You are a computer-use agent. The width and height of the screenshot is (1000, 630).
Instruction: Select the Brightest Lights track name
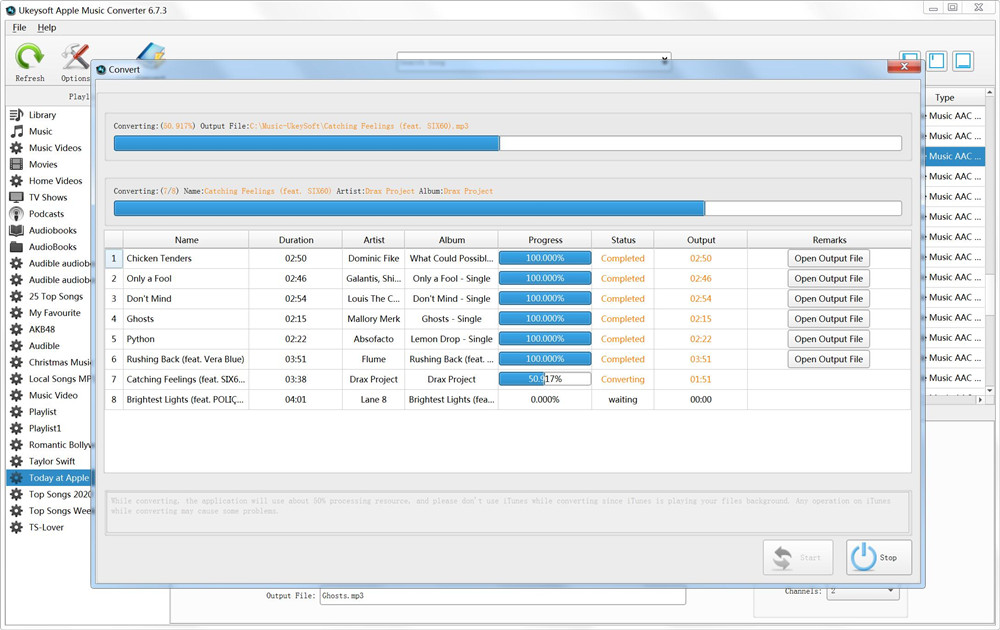pos(185,400)
